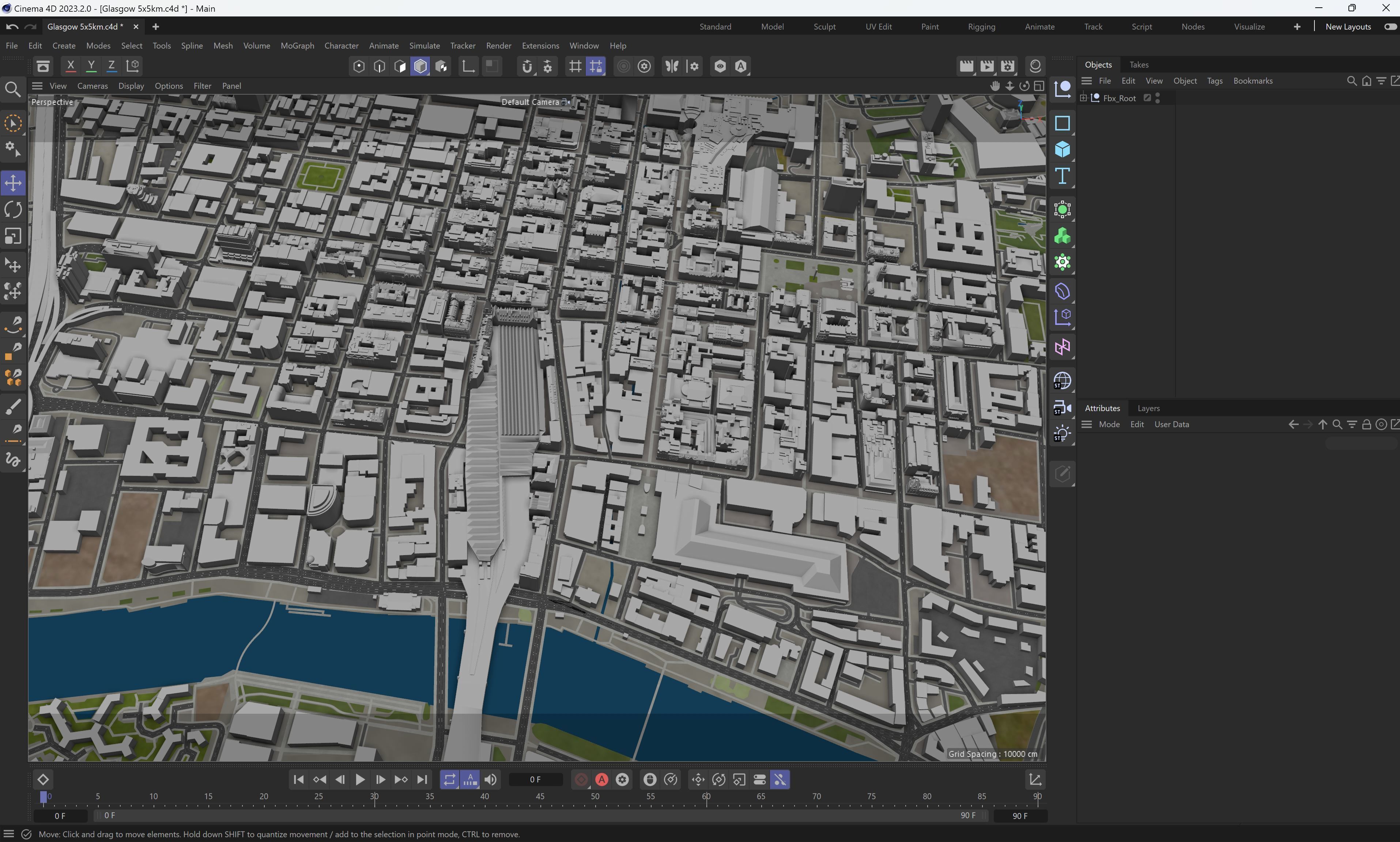Open viewport Cameras menu
This screenshot has height=842, width=1400.
pyautogui.click(x=93, y=86)
